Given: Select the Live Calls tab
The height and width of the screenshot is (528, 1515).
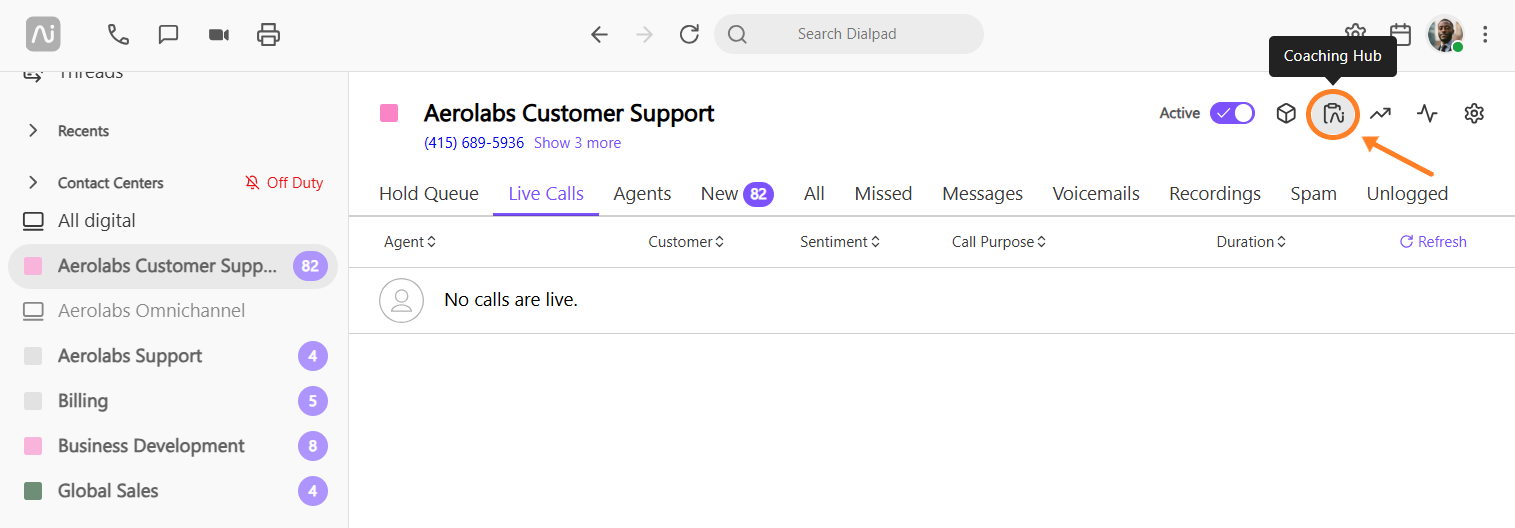Looking at the screenshot, I should point(546,194).
